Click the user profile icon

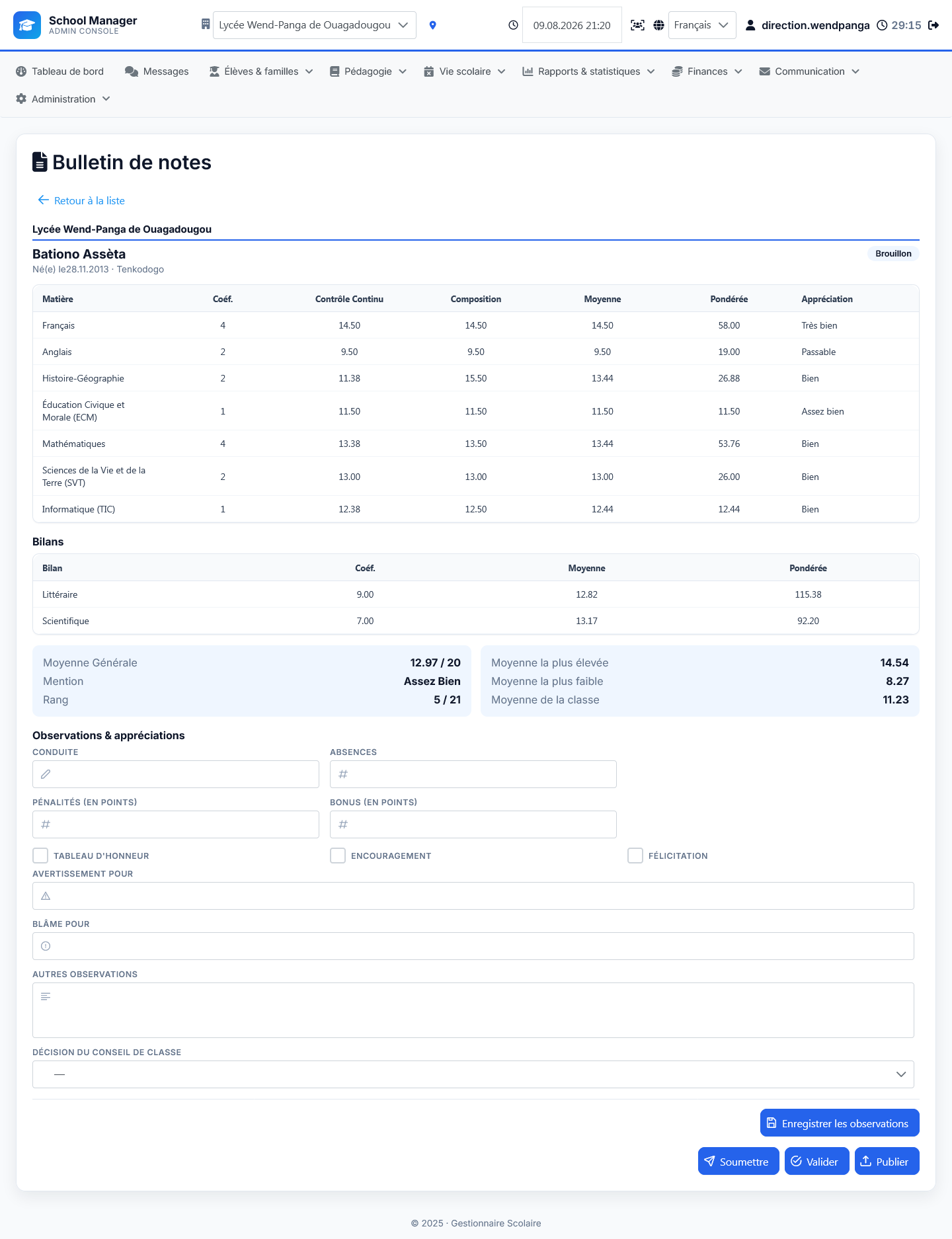[750, 25]
